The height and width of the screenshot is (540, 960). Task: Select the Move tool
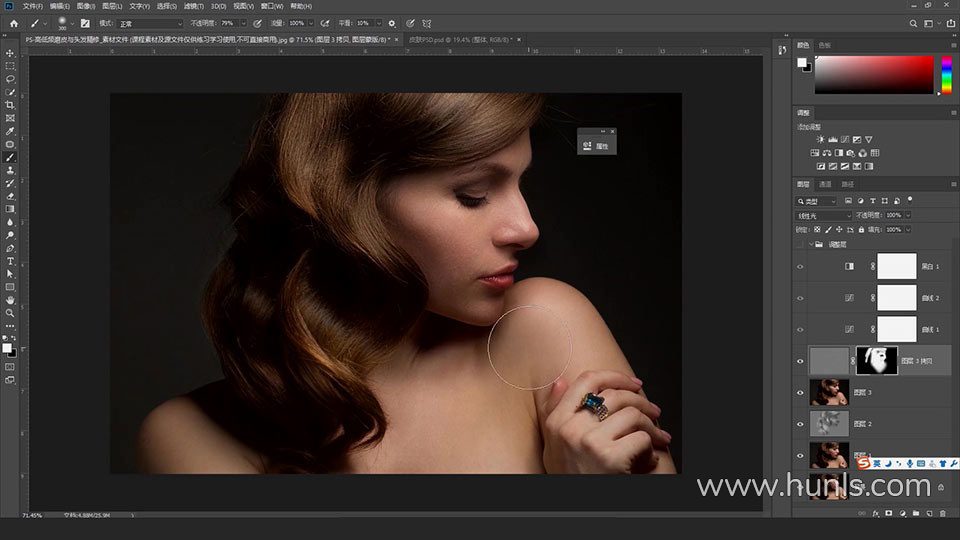10,53
